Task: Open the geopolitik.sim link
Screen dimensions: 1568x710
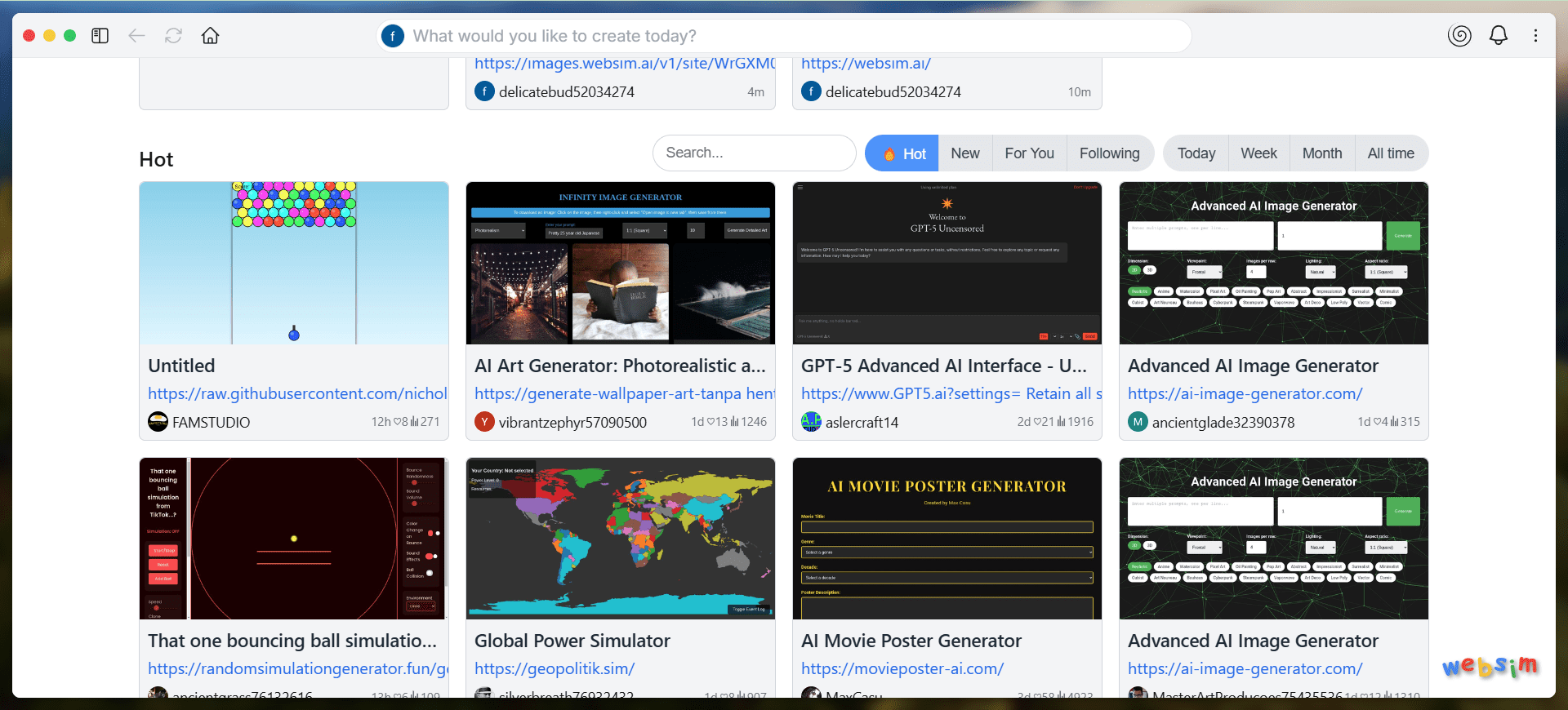Action: coord(555,668)
